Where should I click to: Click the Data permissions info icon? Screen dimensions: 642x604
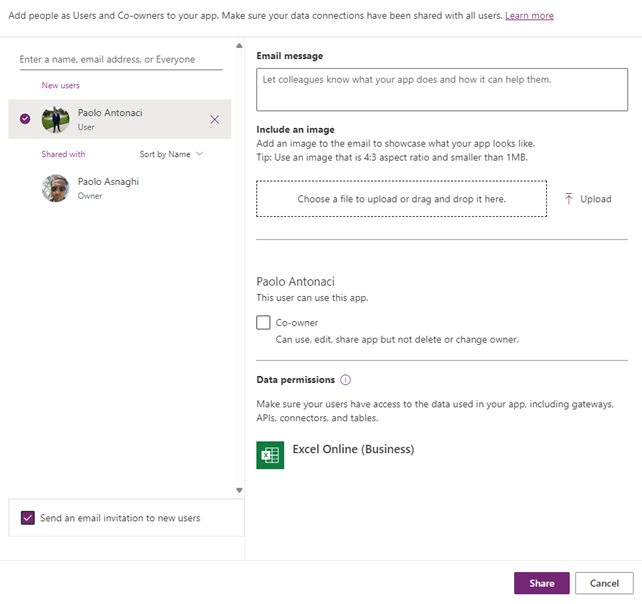[346, 380]
